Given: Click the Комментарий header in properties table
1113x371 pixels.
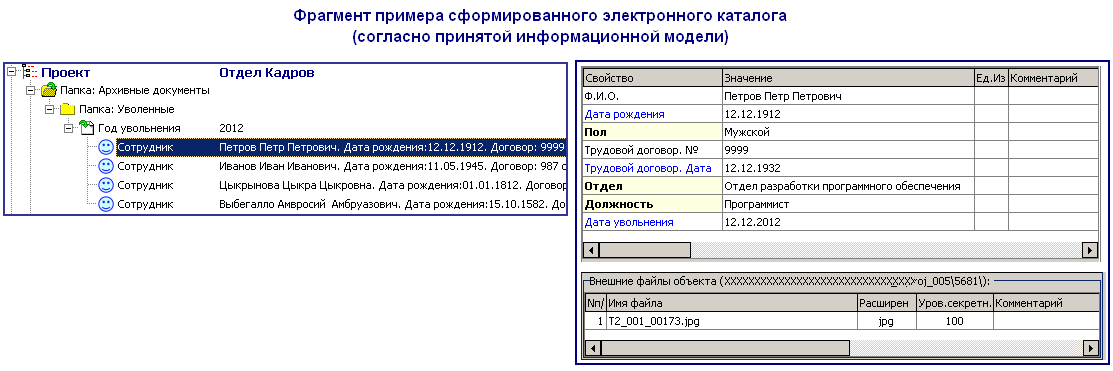Looking at the screenshot, I should [x=1053, y=78].
